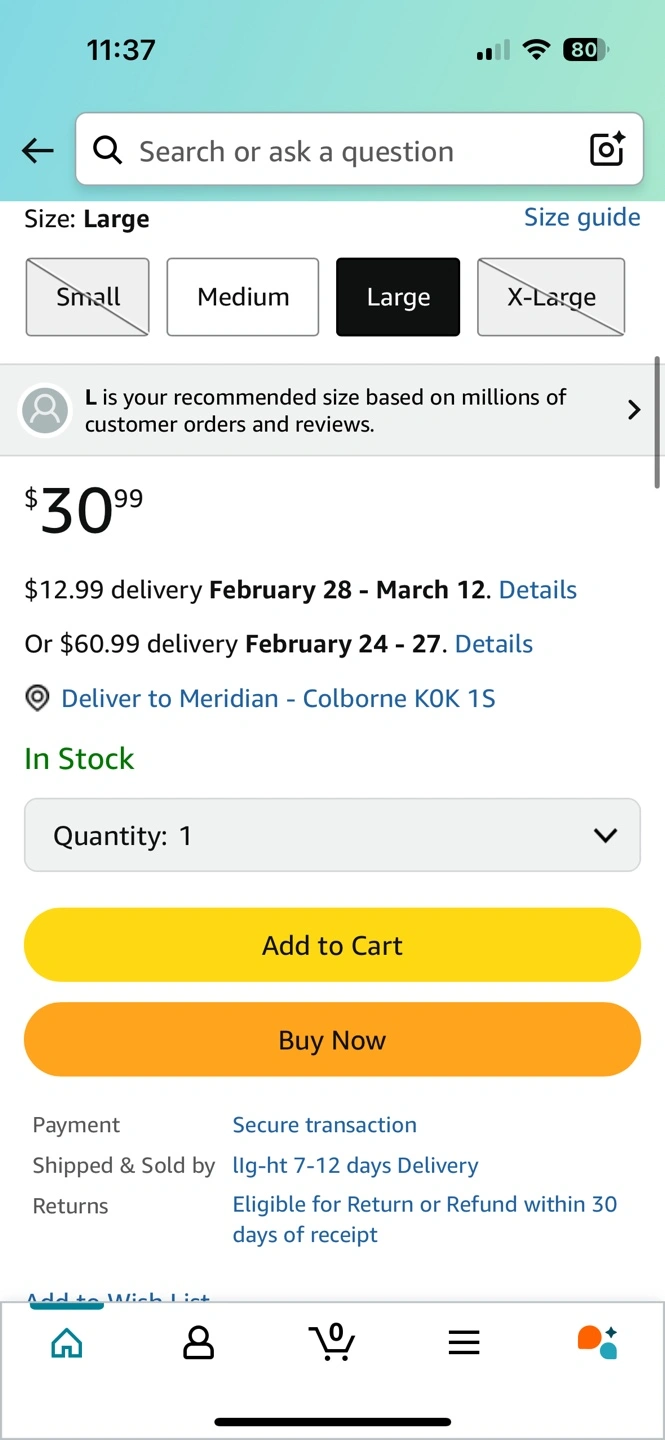Image resolution: width=665 pixels, height=1440 pixels.
Task: Tap the back arrow icon
Action: click(x=38, y=151)
